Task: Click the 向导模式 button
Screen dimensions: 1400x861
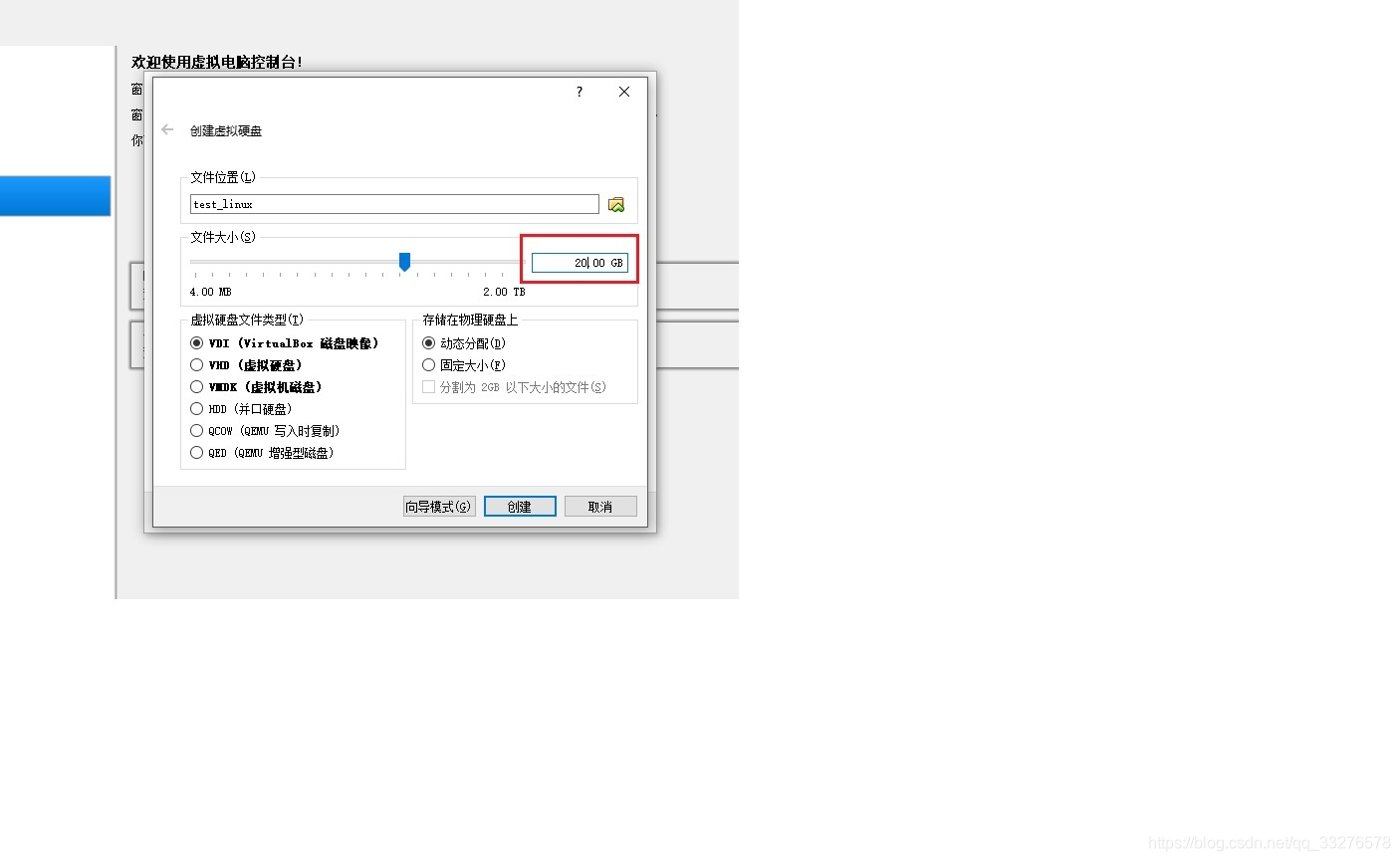Action: coord(439,507)
